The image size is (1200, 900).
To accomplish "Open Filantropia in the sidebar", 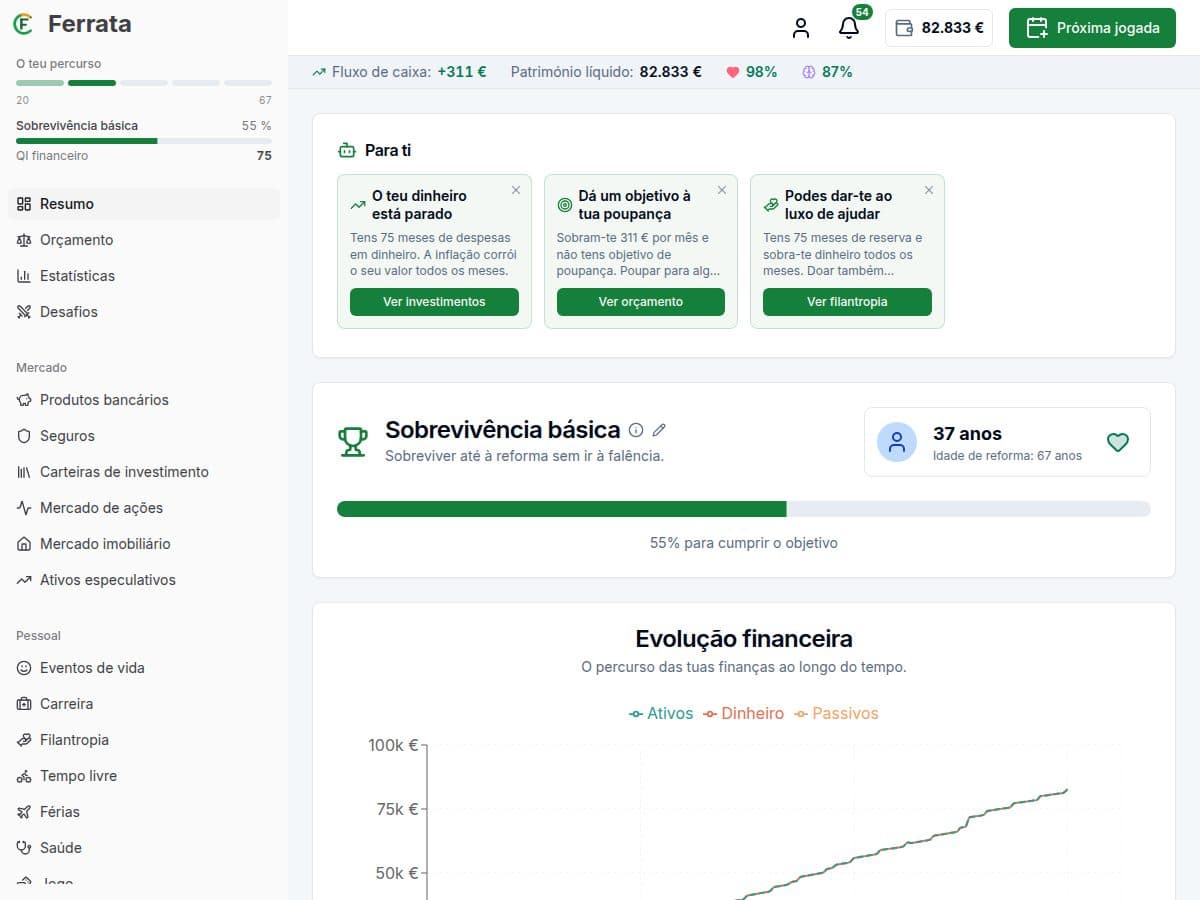I will tap(144, 740).
